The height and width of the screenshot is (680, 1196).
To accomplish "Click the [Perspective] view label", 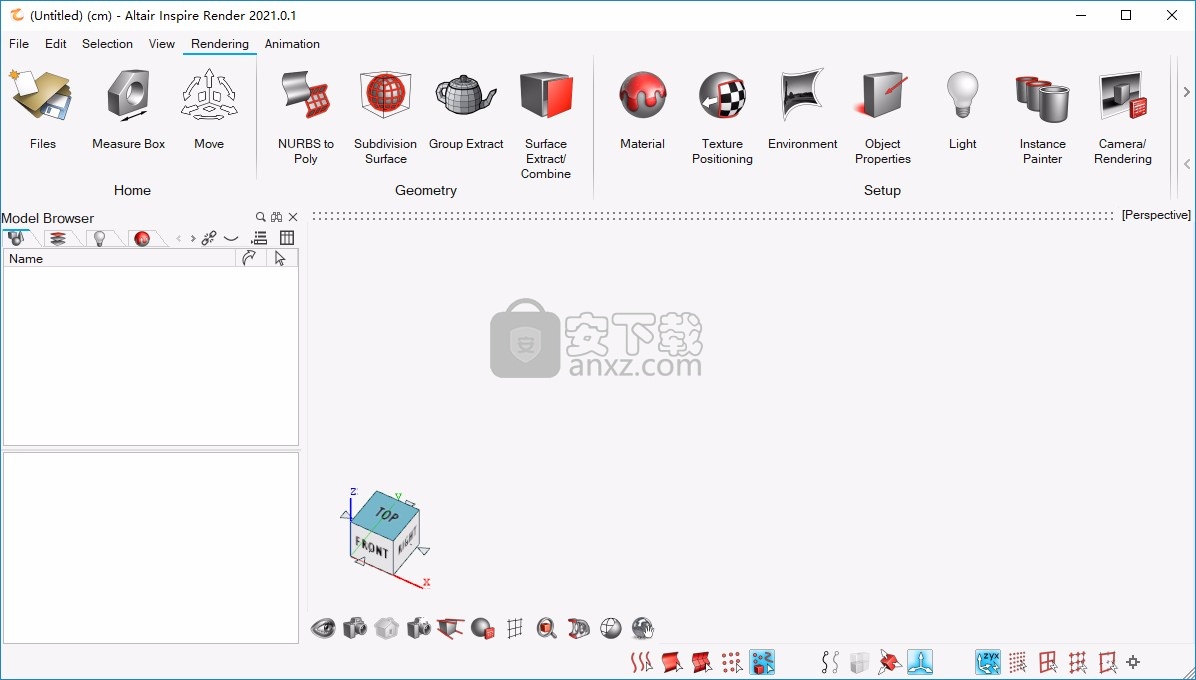I will [x=1156, y=215].
